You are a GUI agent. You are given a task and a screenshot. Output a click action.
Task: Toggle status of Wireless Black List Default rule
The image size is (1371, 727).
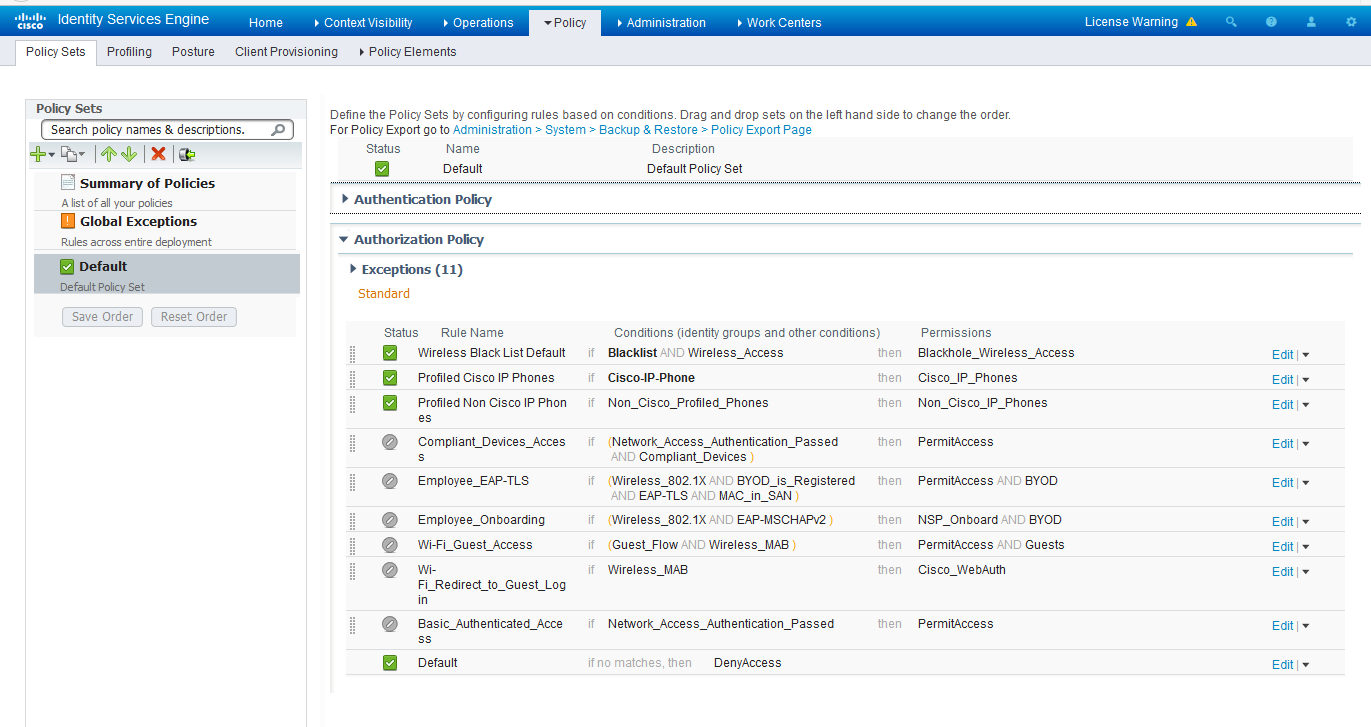(x=390, y=353)
